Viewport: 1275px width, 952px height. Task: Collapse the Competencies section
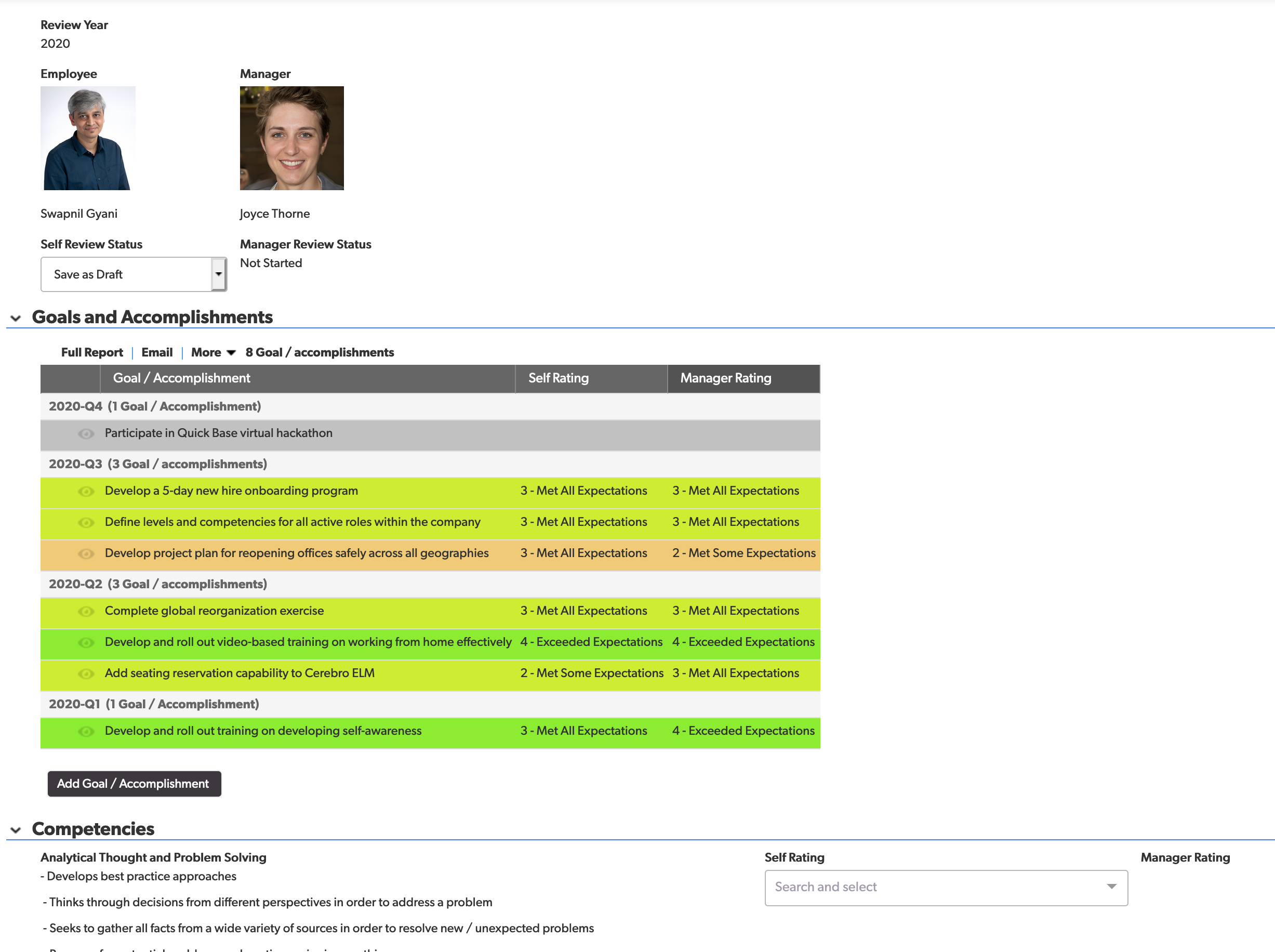click(x=16, y=830)
